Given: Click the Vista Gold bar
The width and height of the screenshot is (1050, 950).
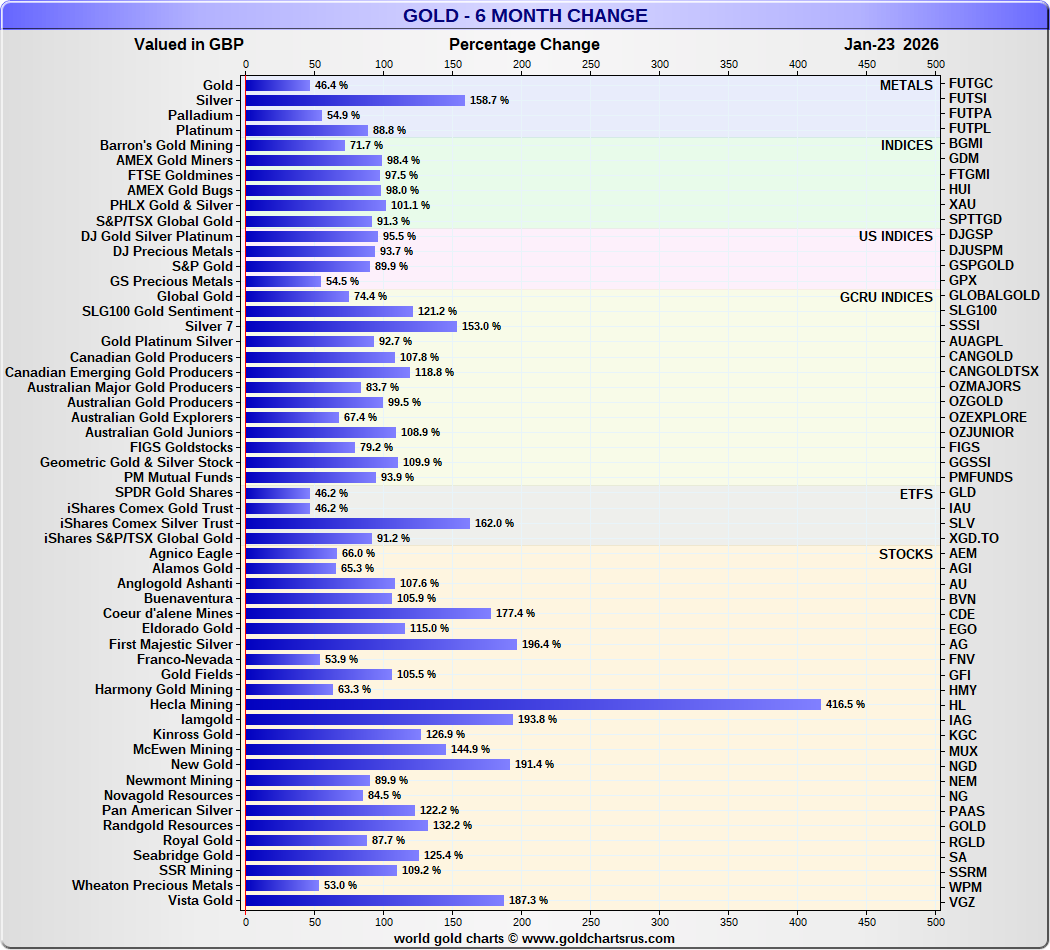Looking at the screenshot, I should coord(374,900).
